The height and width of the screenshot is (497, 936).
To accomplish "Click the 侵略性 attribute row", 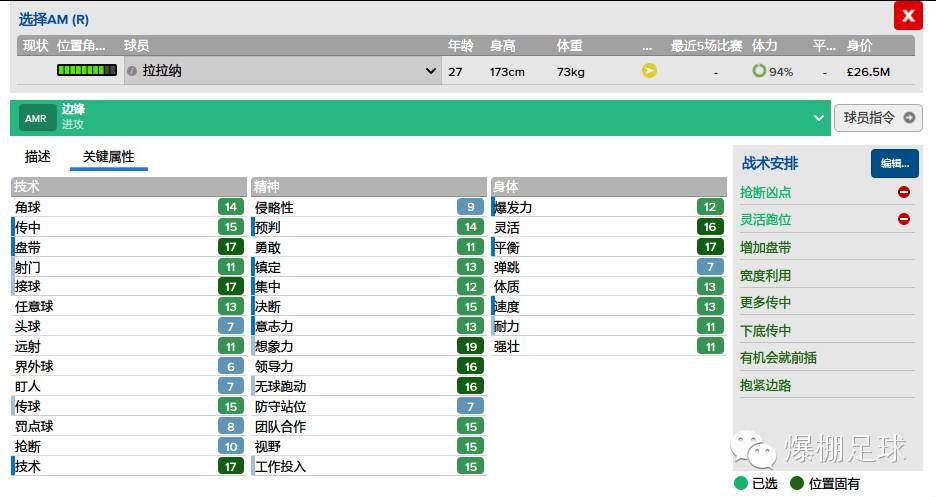I will click(368, 207).
